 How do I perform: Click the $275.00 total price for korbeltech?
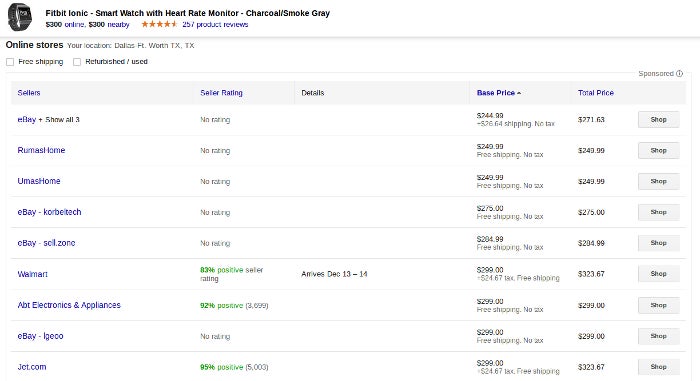coord(591,213)
